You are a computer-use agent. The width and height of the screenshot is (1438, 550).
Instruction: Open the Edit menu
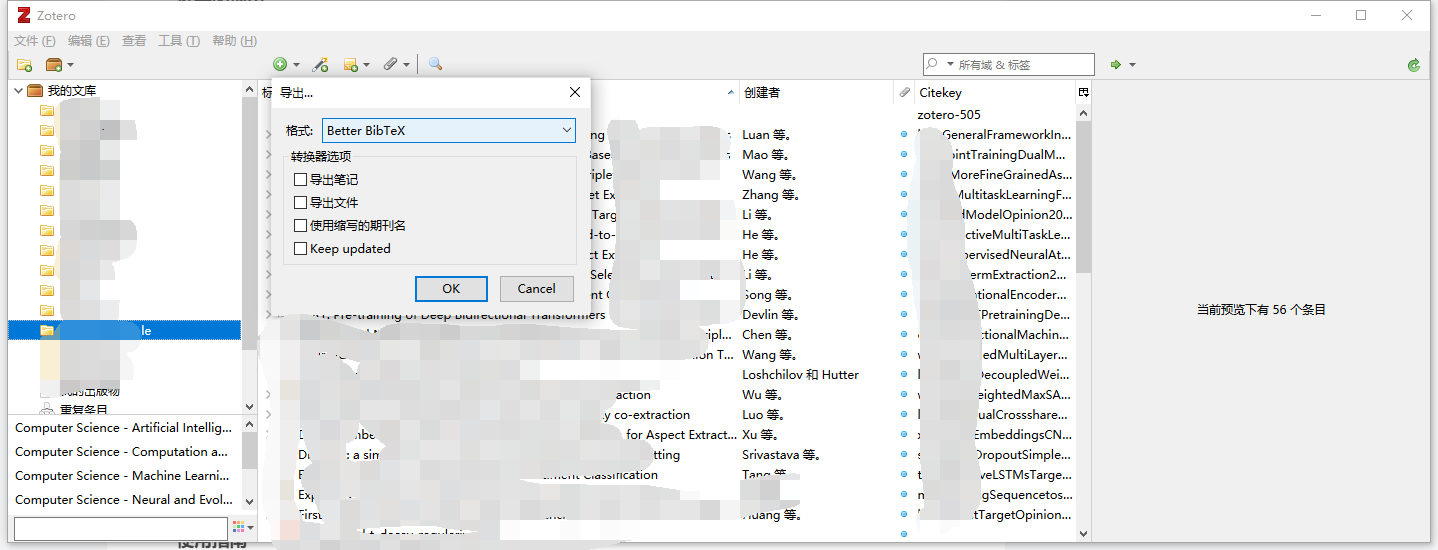pos(89,41)
